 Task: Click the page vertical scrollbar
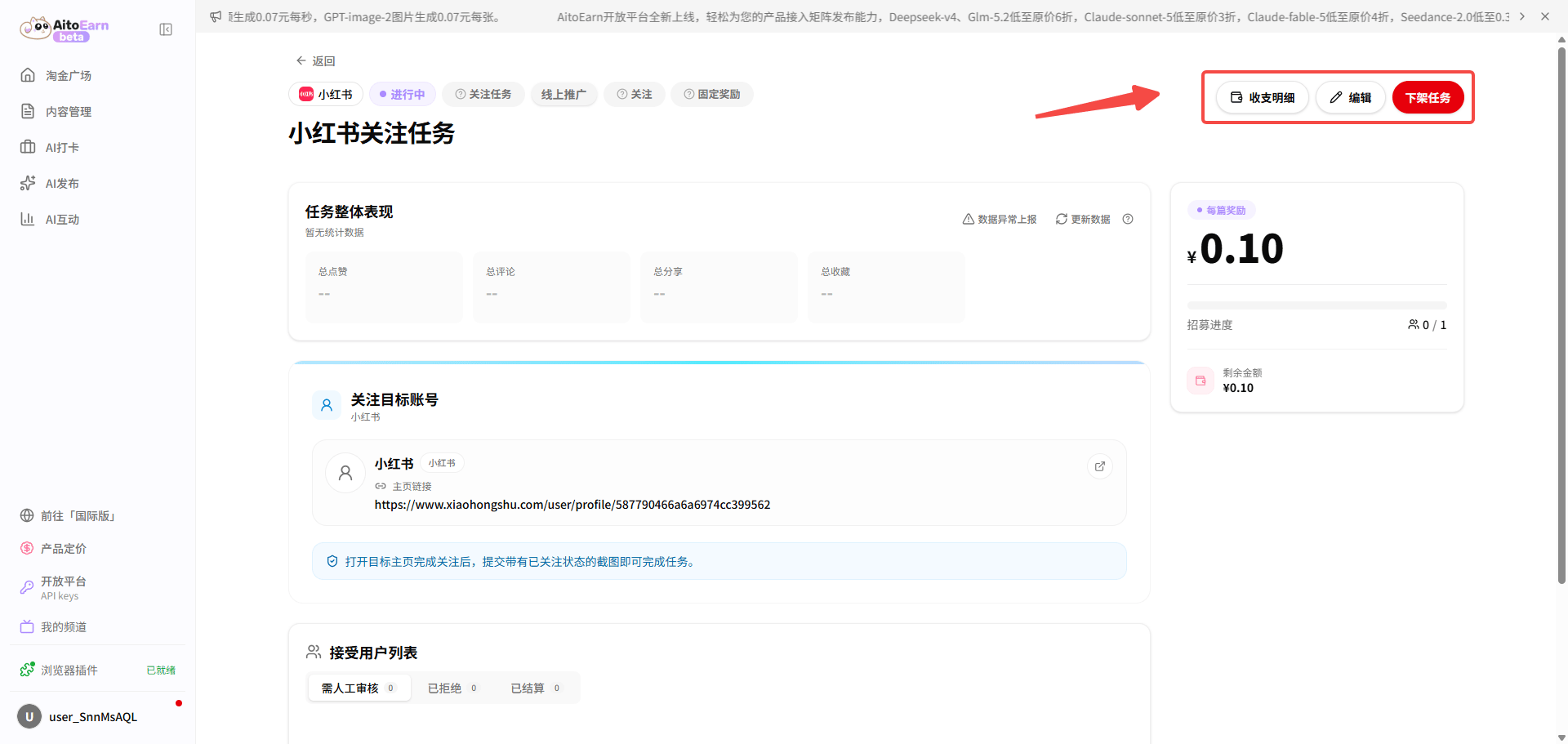coord(1561,314)
